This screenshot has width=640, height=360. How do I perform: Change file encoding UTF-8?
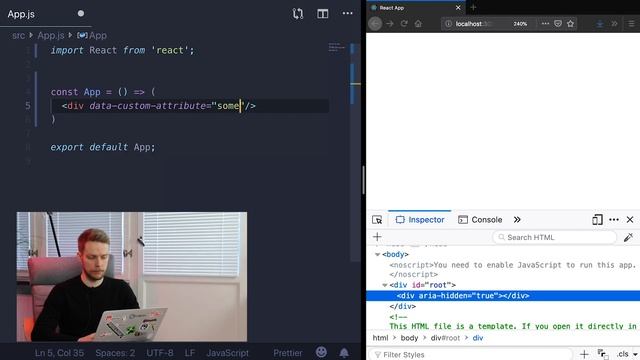[x=160, y=353]
